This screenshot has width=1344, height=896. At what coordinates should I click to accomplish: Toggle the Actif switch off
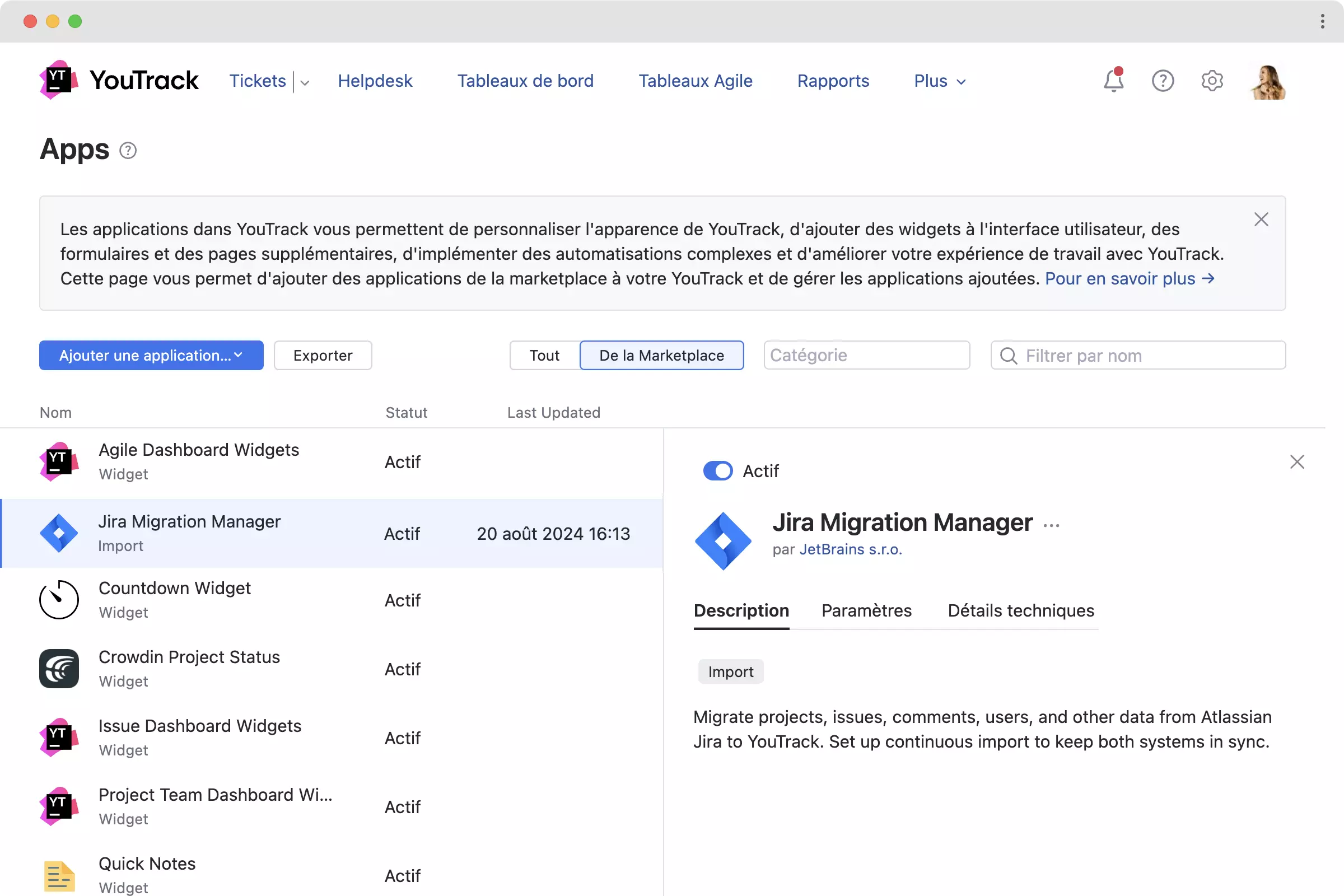click(718, 471)
